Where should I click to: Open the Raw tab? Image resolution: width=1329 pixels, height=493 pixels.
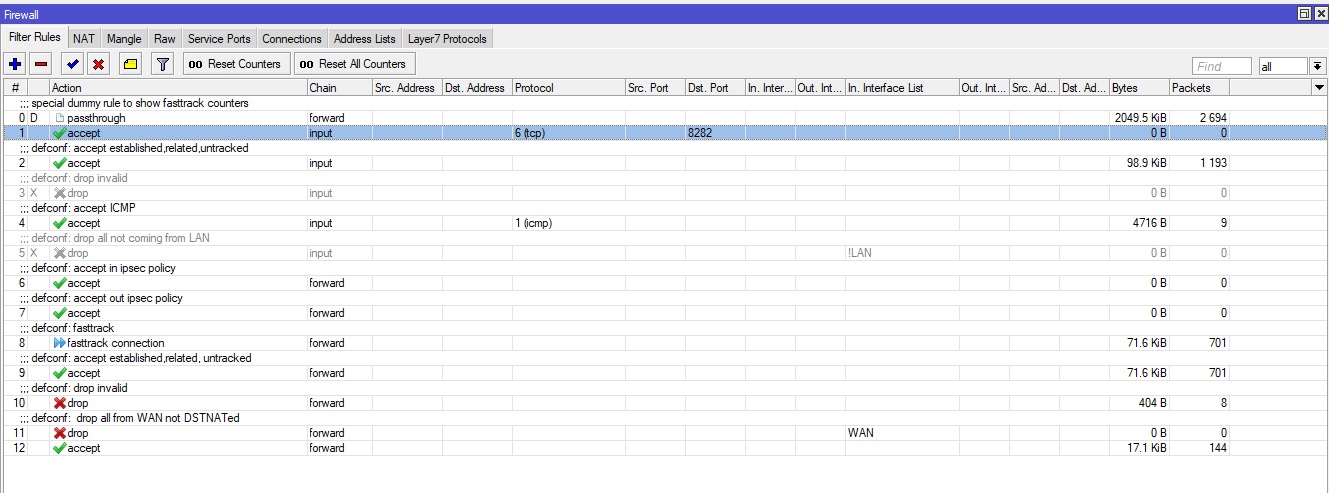point(164,39)
